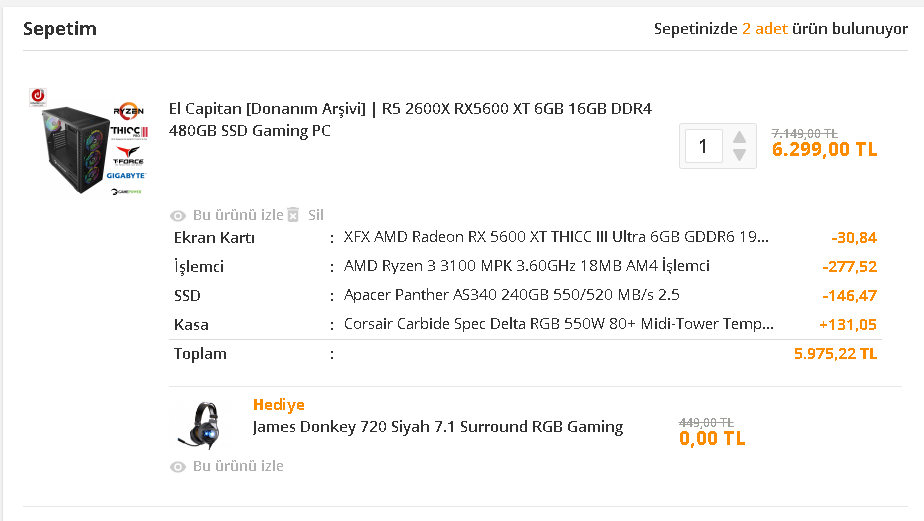This screenshot has height=521, width=924.
Task: Decrease quantity with the down arrow
Action: click(739, 155)
